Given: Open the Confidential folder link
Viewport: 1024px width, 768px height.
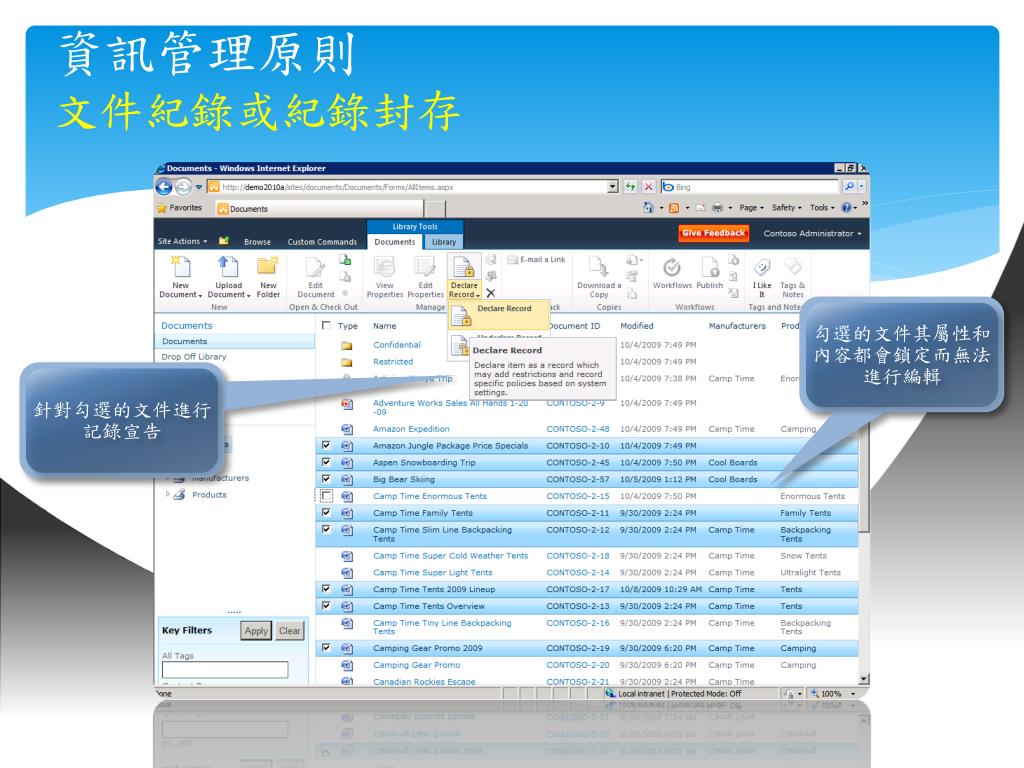Looking at the screenshot, I should [397, 345].
